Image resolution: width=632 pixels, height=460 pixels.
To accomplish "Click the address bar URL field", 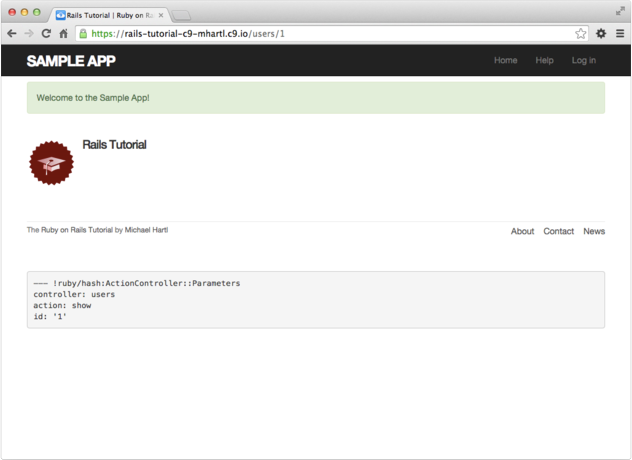I will coord(330,33).
